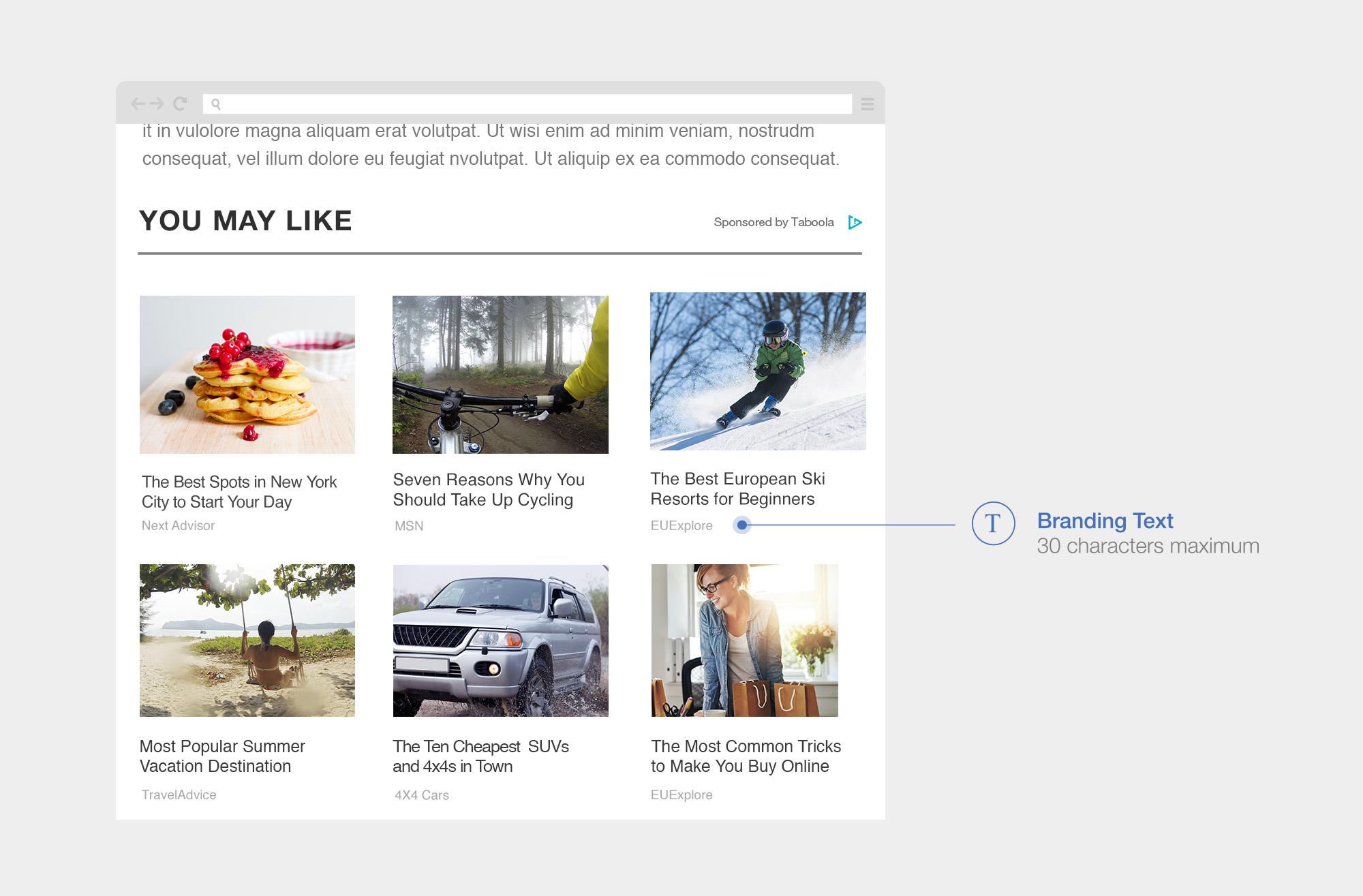Click the waffles with berries thumbnail
This screenshot has width=1363, height=896.
pos(247,375)
